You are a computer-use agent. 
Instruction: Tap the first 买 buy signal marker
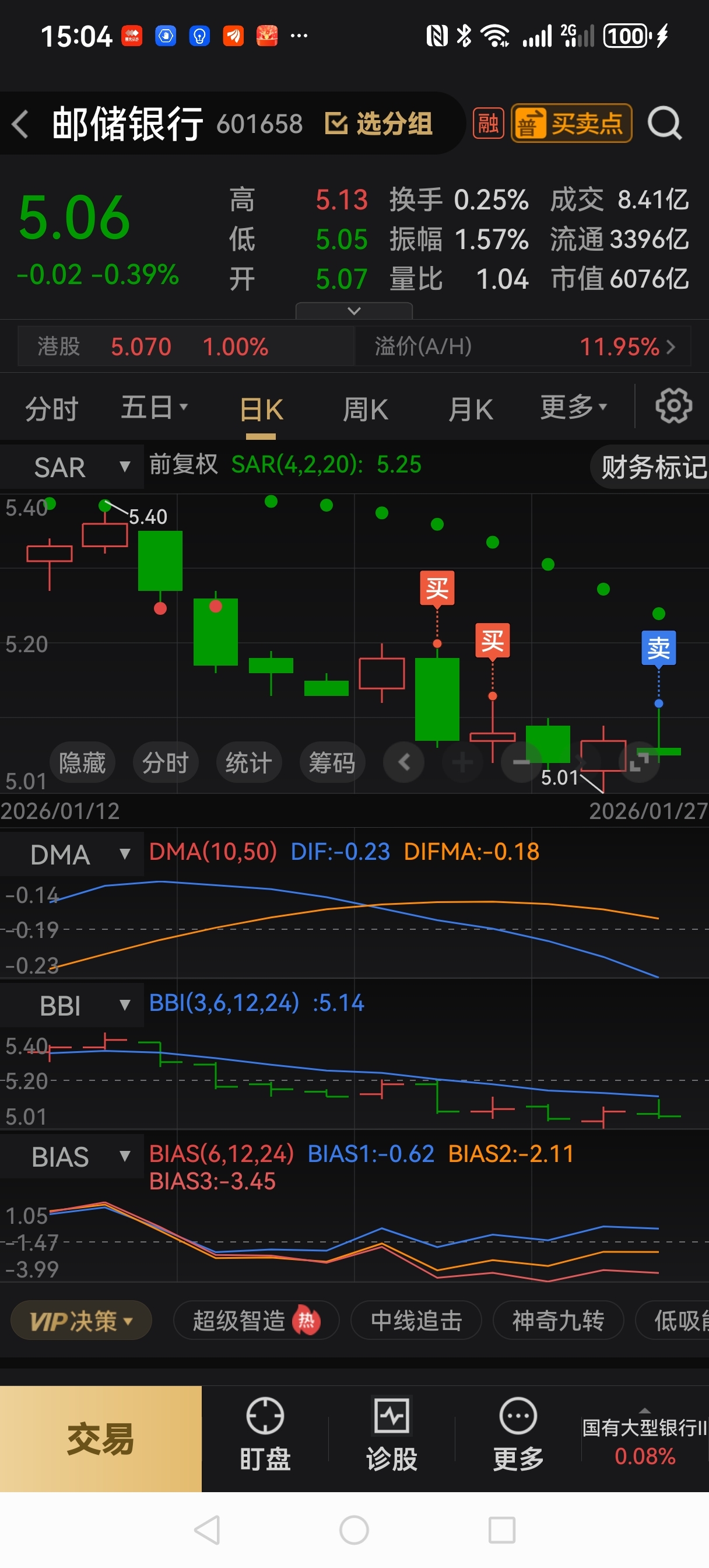click(437, 588)
